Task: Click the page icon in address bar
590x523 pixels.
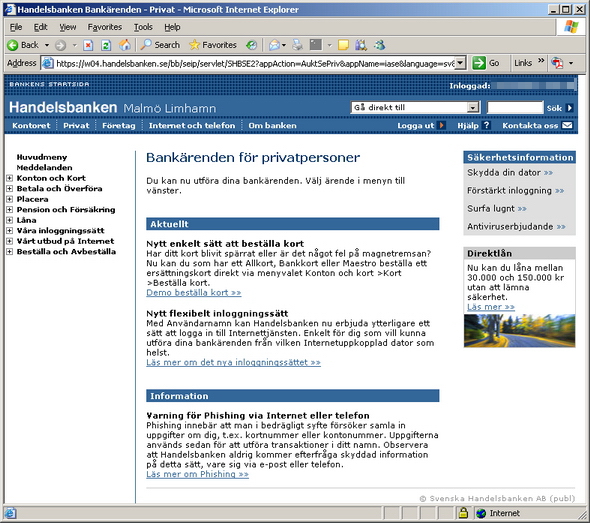Action: [x=47, y=63]
